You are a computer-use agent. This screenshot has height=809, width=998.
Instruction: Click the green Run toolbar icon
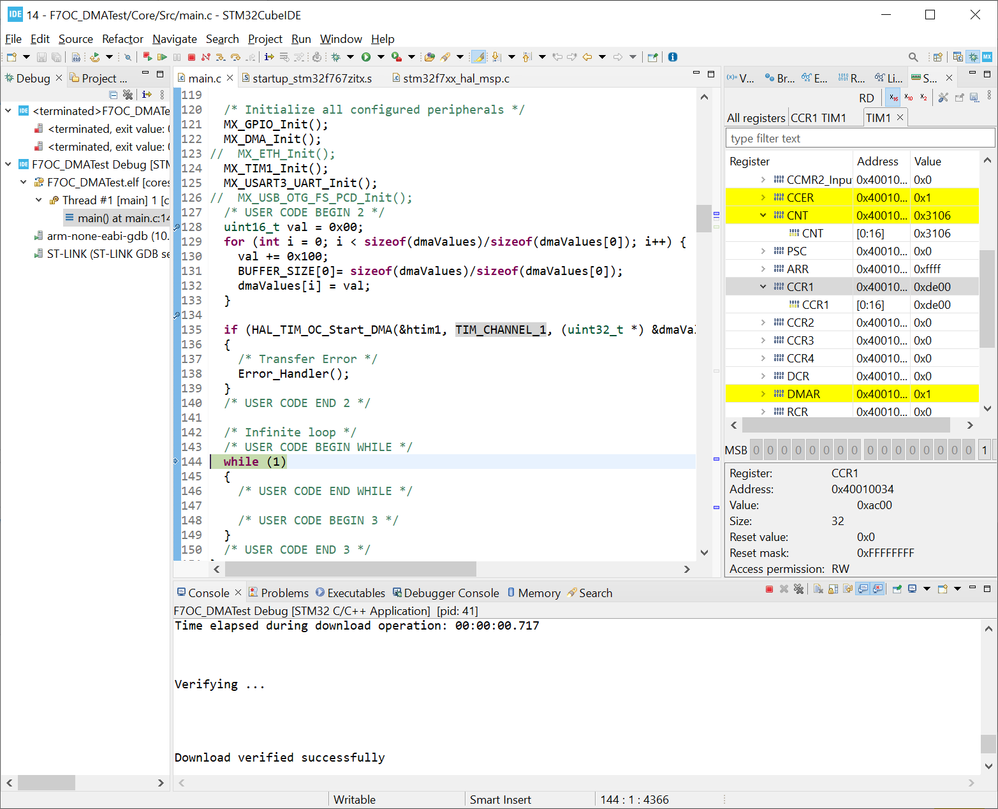pyautogui.click(x=366, y=57)
